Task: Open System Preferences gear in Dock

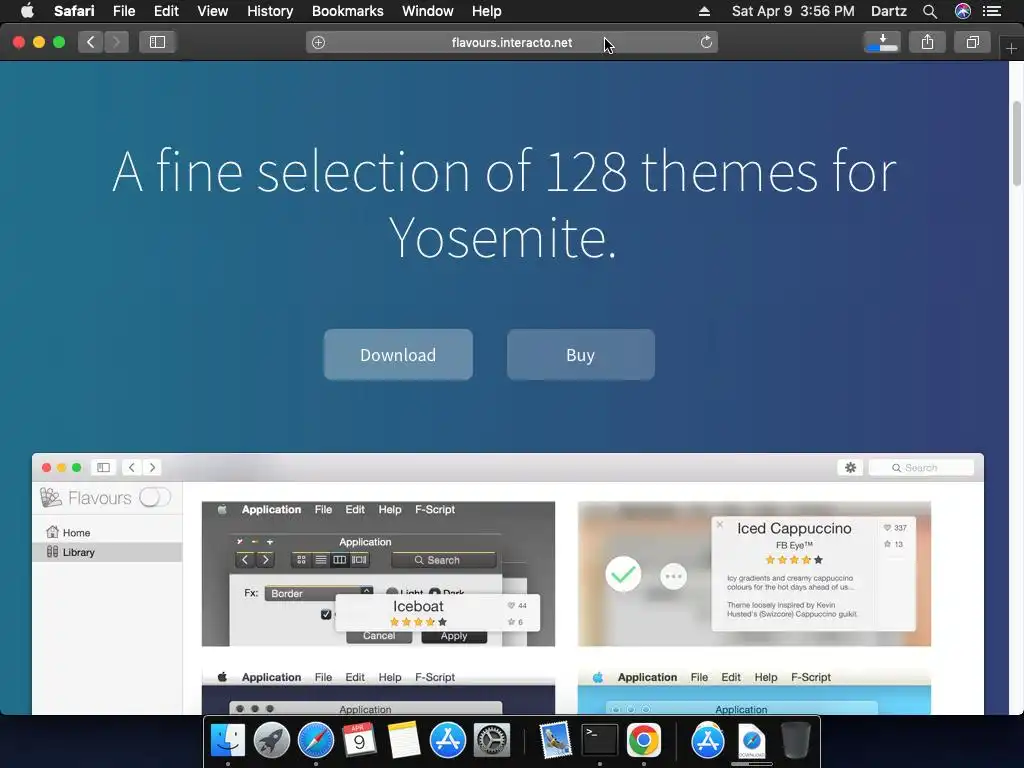Action: tap(491, 741)
